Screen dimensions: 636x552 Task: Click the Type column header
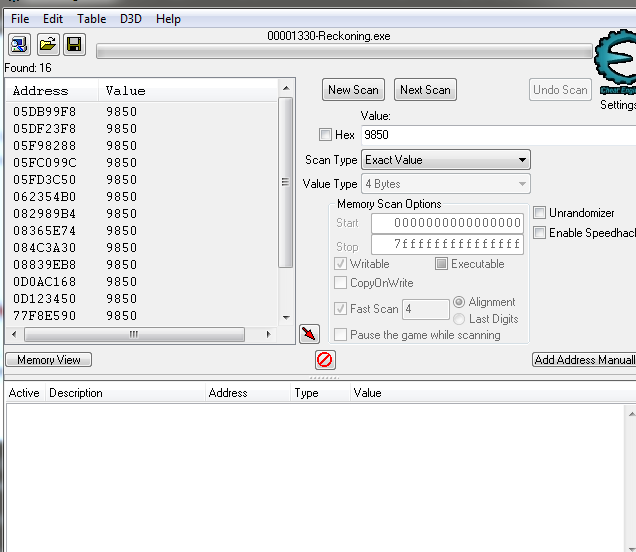(320, 393)
